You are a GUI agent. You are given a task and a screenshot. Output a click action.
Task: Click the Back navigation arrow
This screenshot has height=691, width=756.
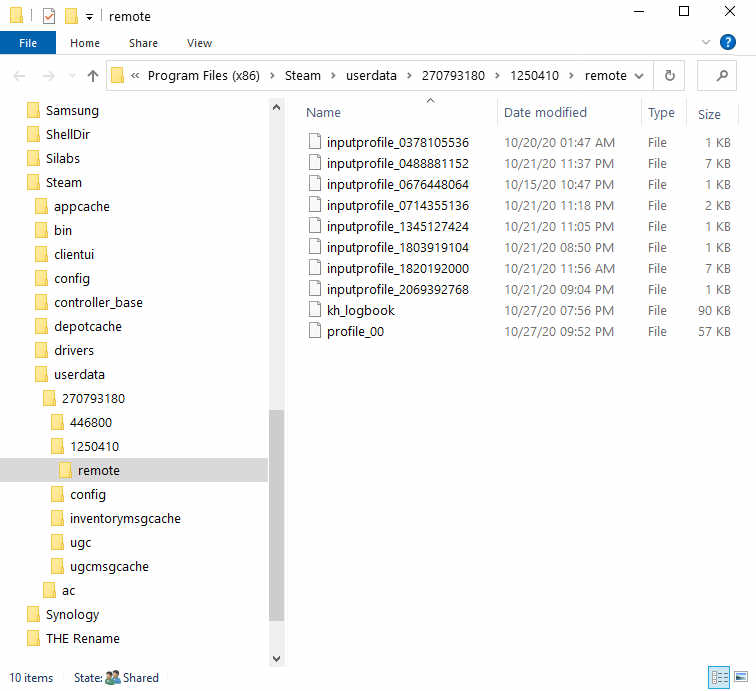coord(20,76)
